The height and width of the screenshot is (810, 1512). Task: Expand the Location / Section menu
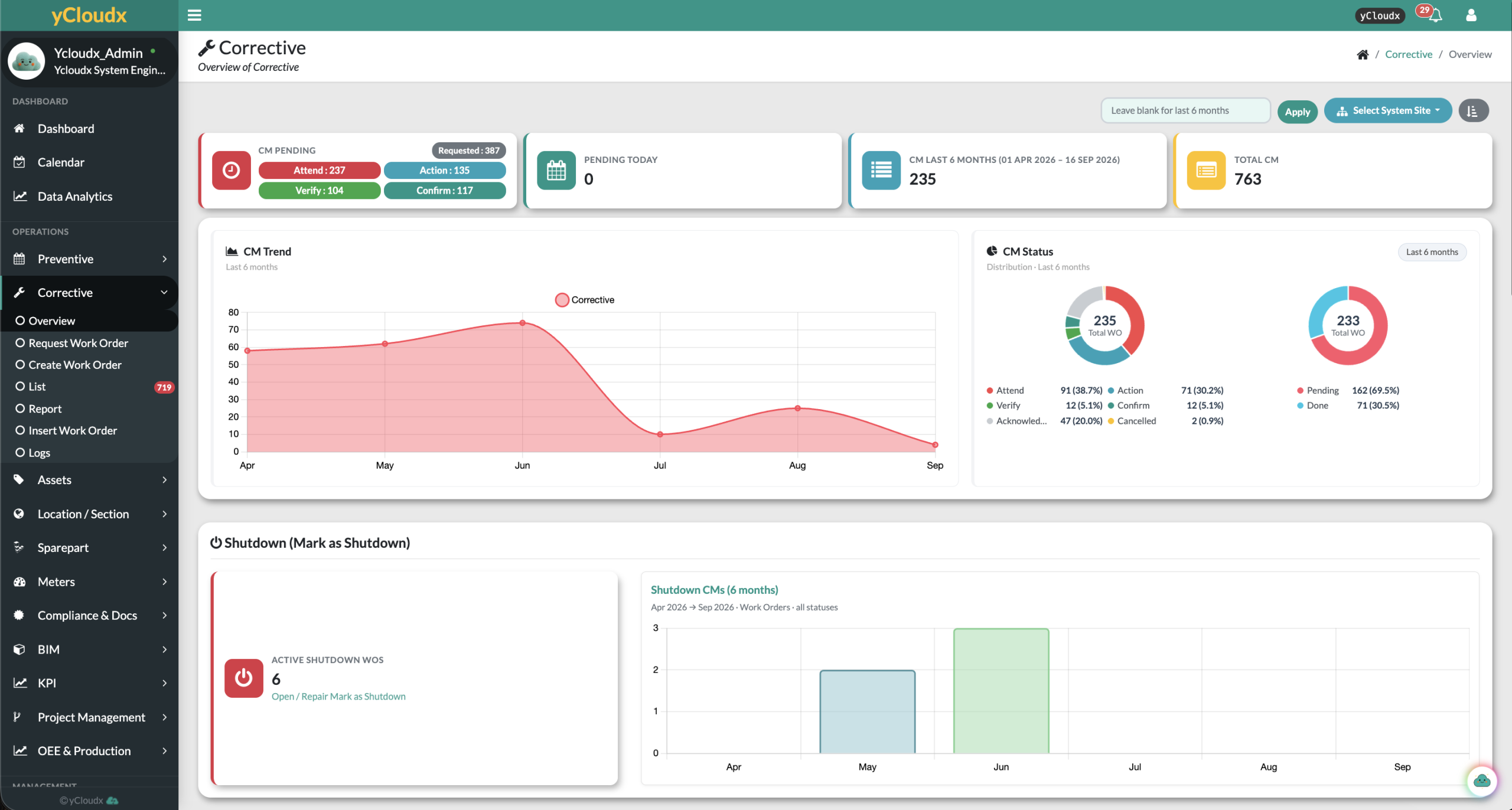click(89, 514)
